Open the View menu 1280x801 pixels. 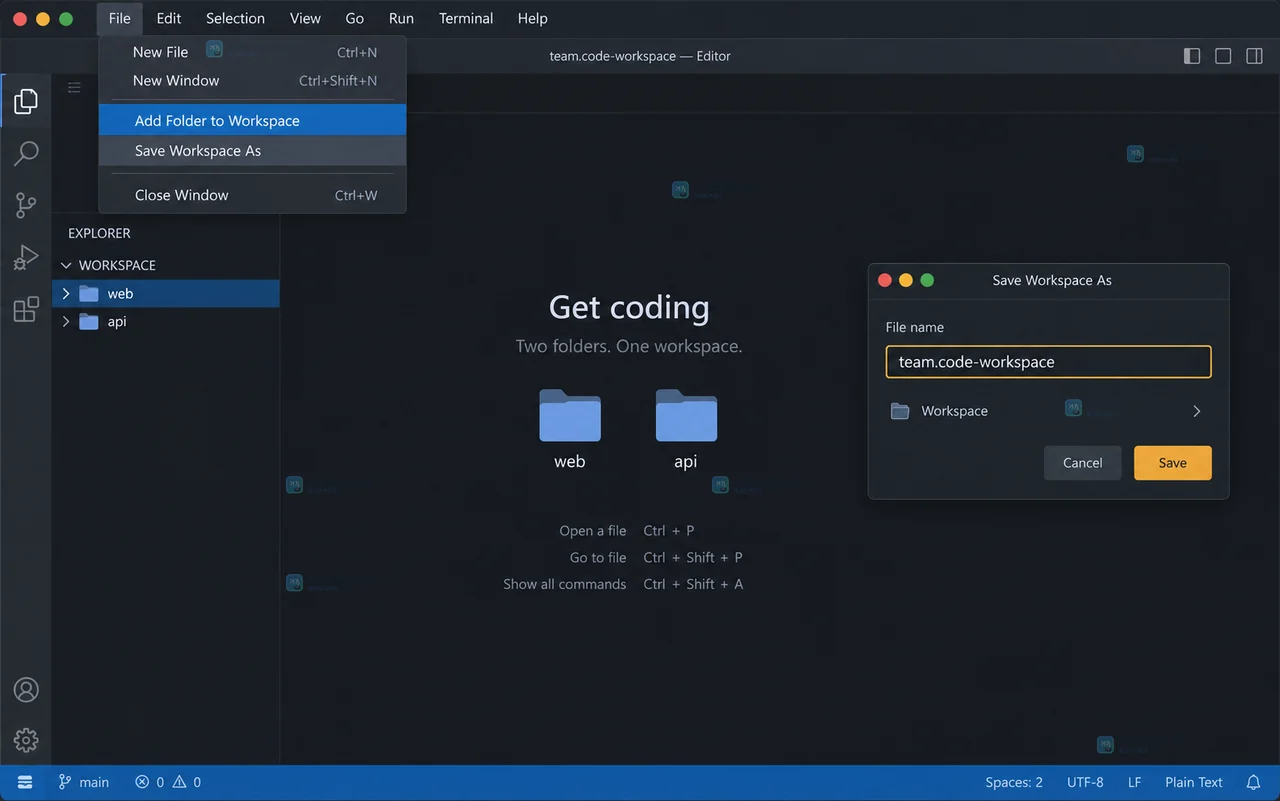[x=305, y=18]
